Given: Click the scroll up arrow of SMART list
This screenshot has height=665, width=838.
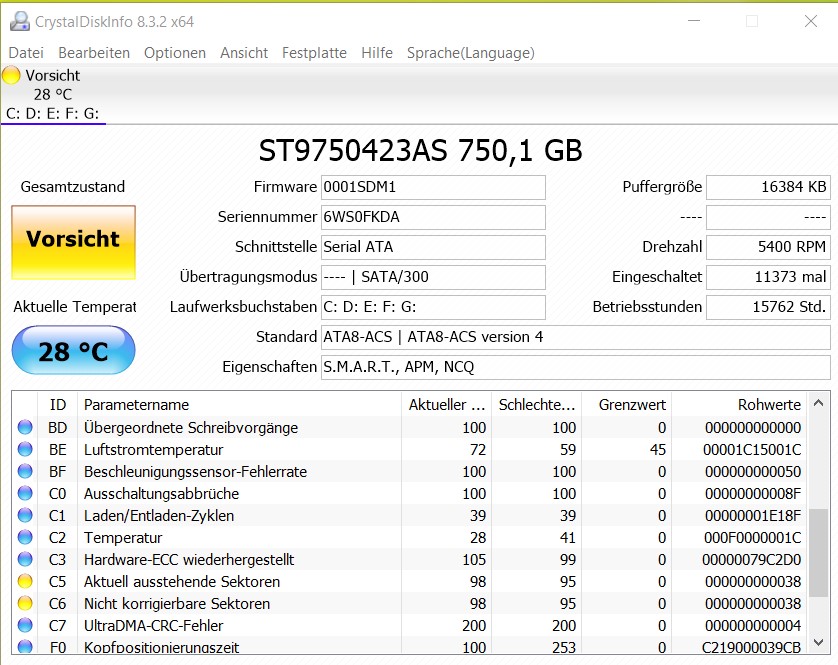Looking at the screenshot, I should tap(818, 403).
